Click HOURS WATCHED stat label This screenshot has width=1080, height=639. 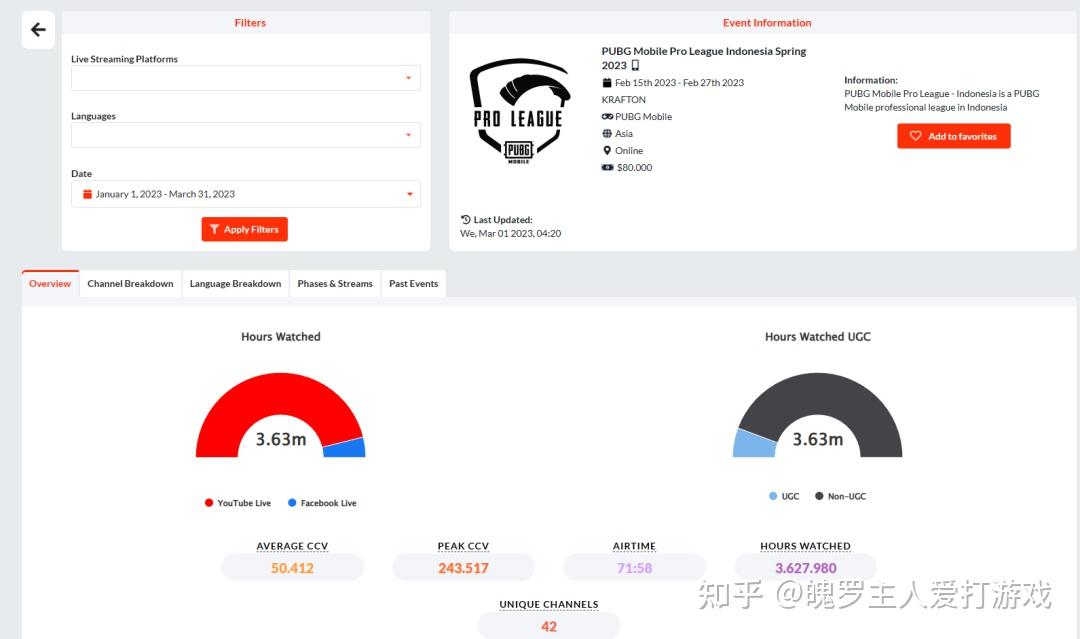805,546
